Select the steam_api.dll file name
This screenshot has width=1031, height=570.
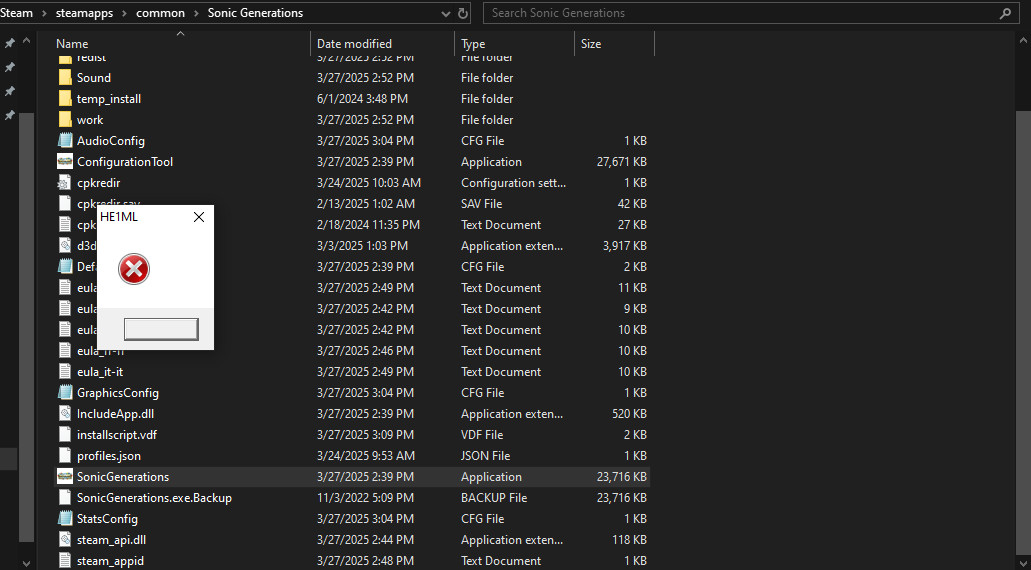[111, 540]
